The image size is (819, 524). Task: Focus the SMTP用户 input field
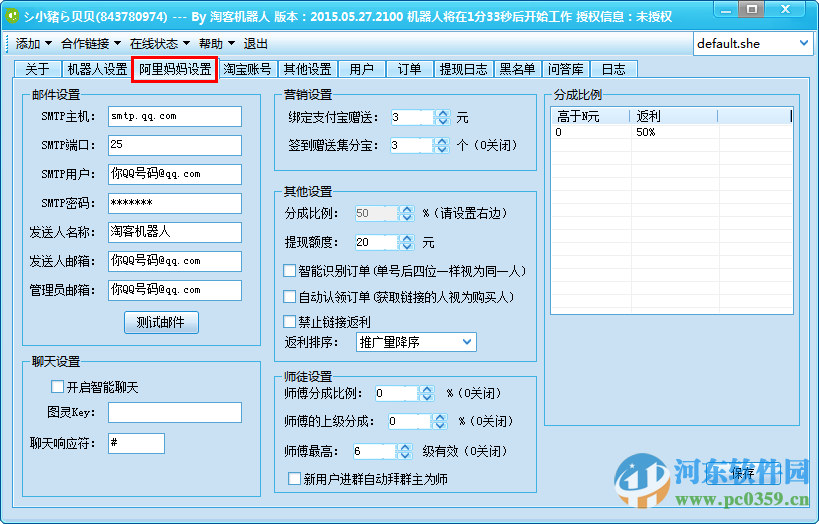[175, 174]
